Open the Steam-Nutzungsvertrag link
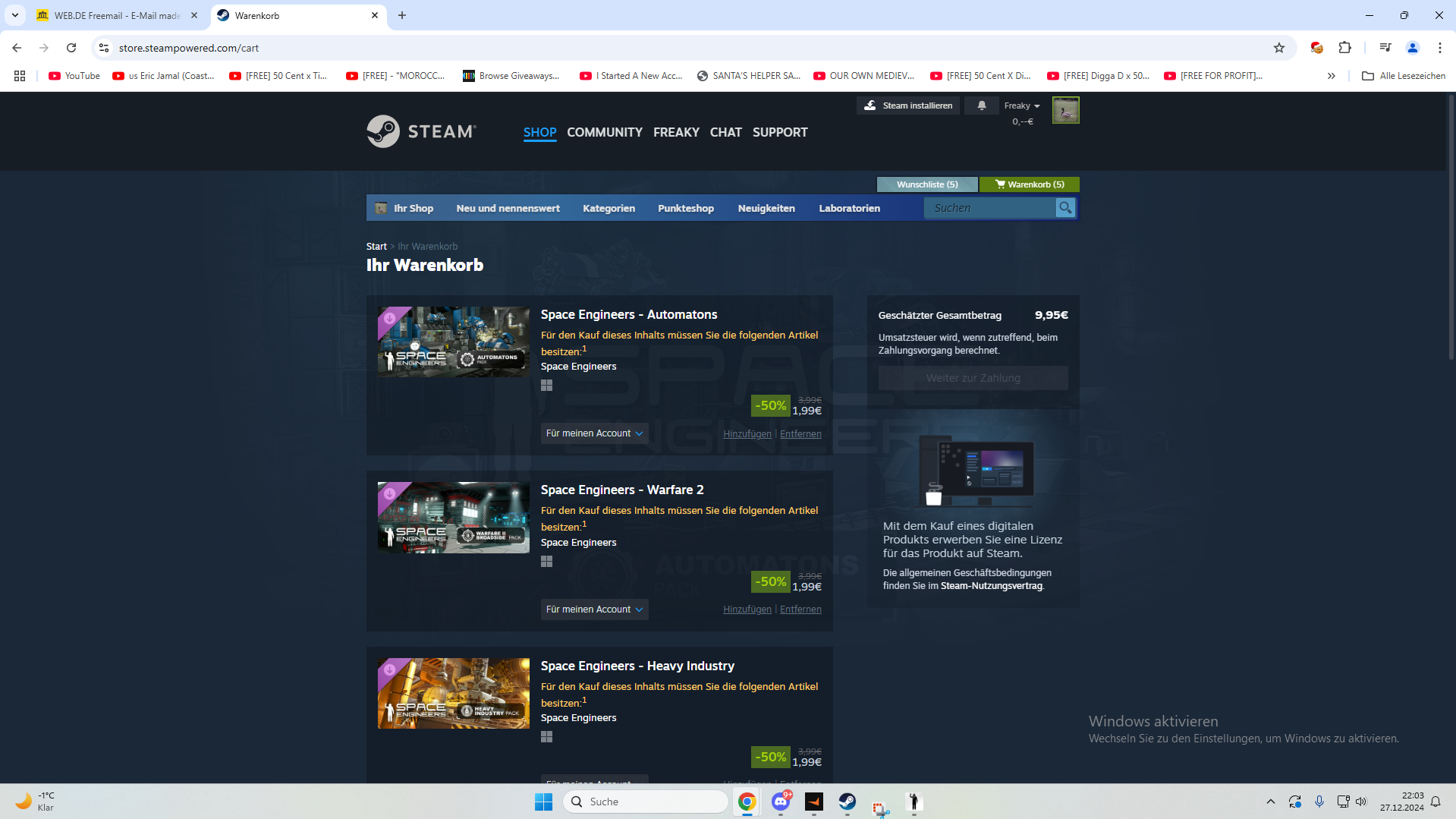The image size is (1456, 819). [x=992, y=586]
